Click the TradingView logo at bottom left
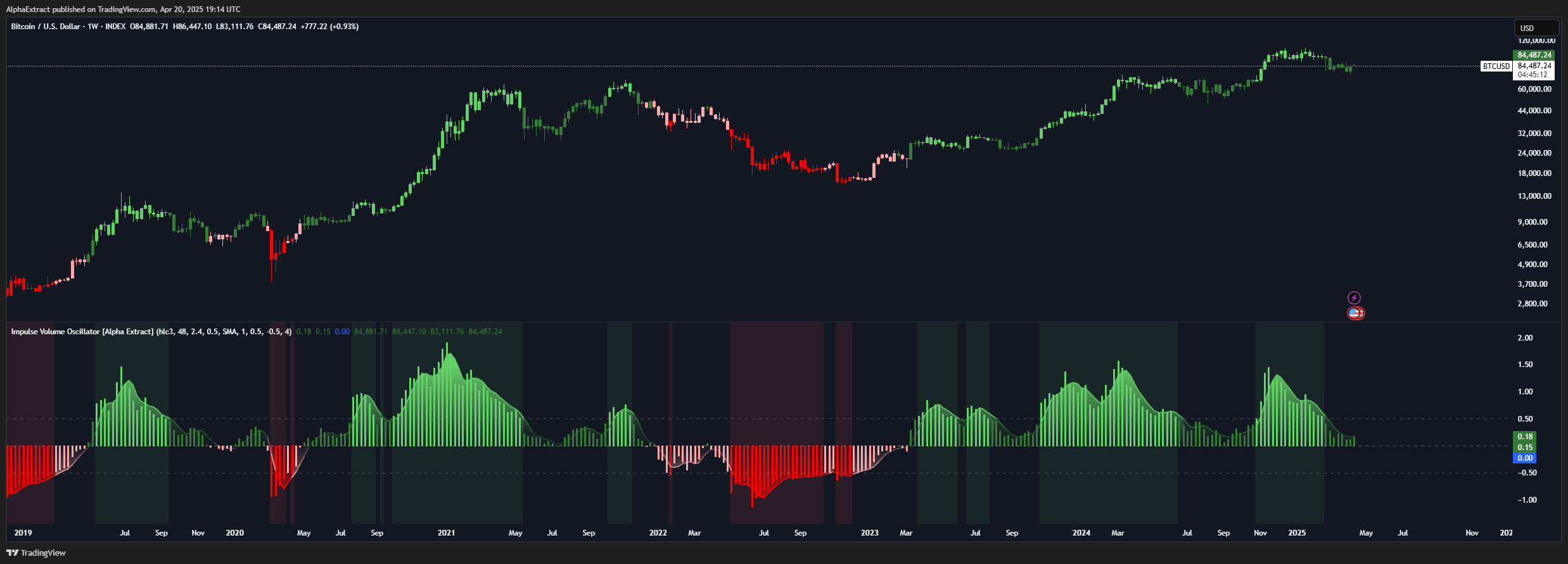This screenshot has width=1568, height=564. [x=36, y=553]
